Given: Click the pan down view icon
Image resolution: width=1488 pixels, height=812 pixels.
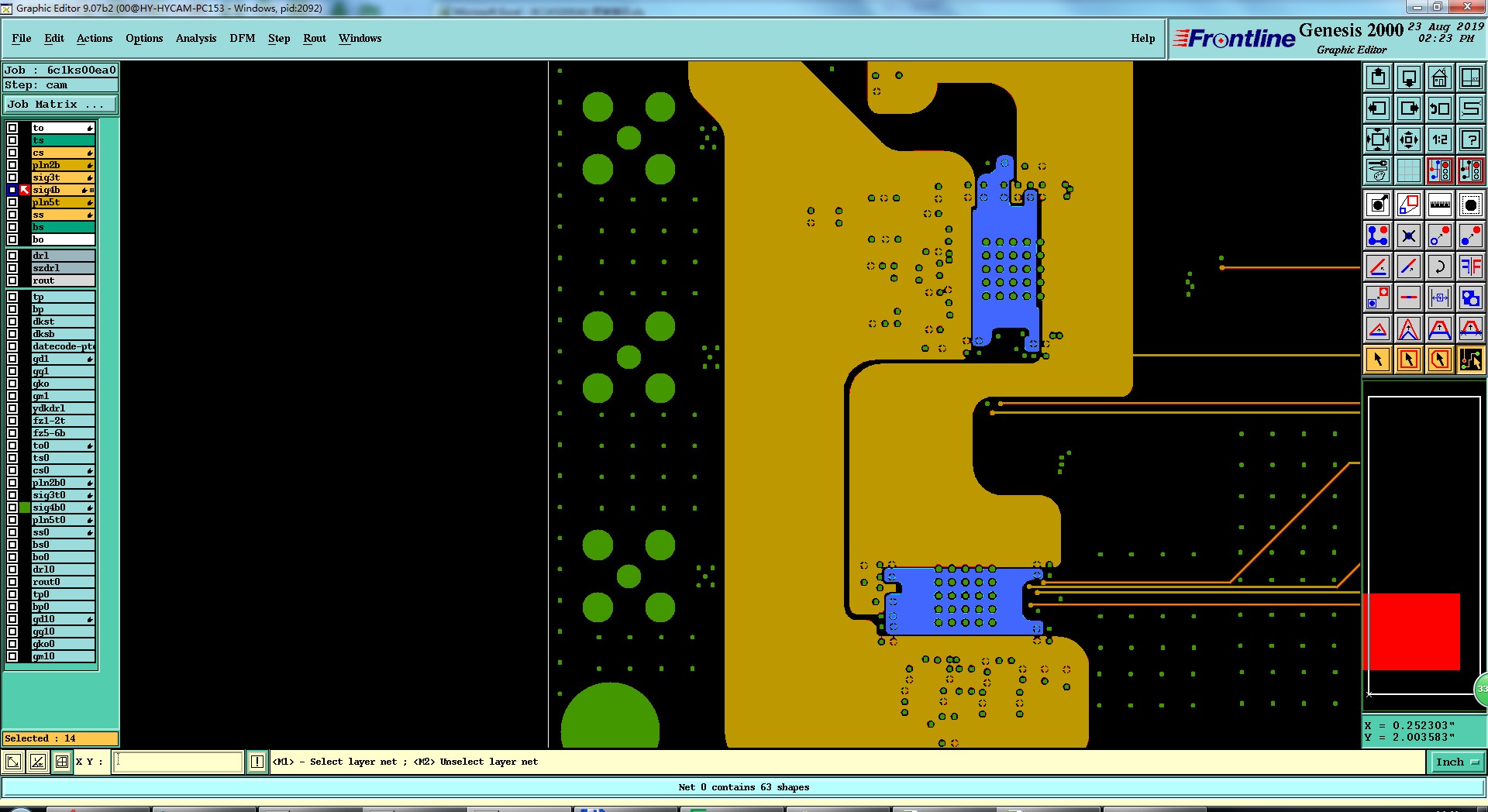Looking at the screenshot, I should (x=1409, y=77).
